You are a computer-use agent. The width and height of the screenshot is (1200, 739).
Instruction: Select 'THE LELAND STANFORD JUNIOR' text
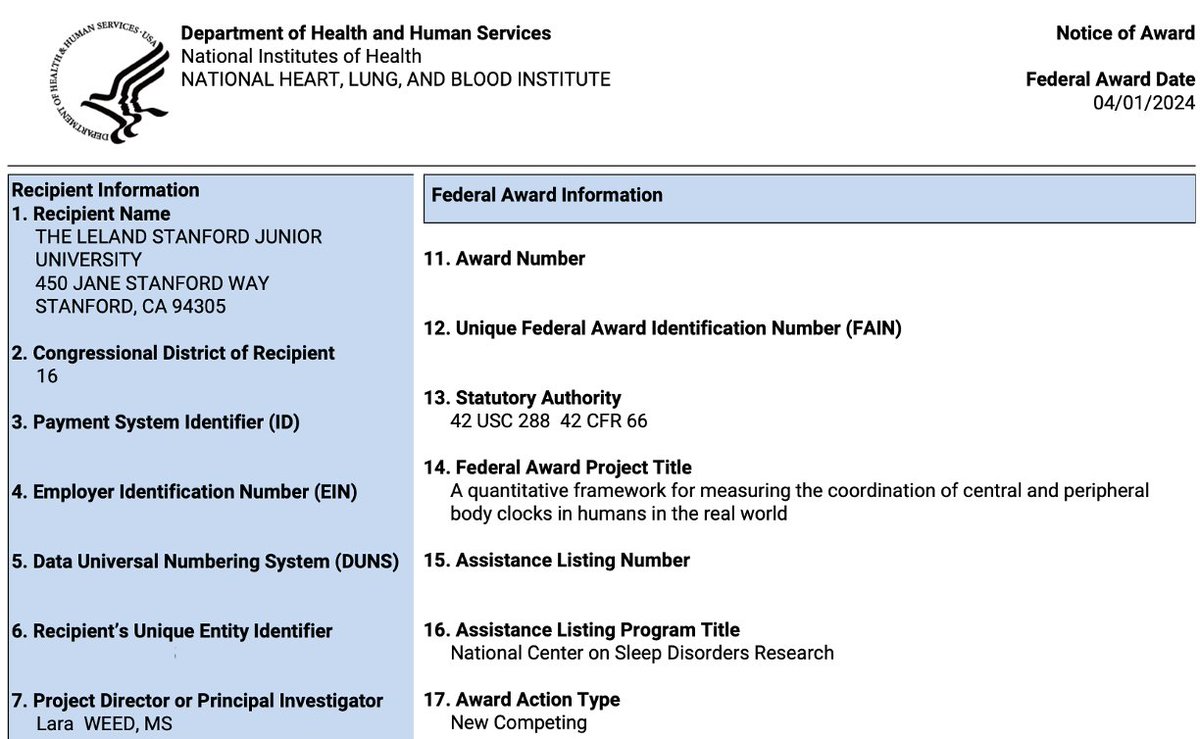pyautogui.click(x=179, y=237)
